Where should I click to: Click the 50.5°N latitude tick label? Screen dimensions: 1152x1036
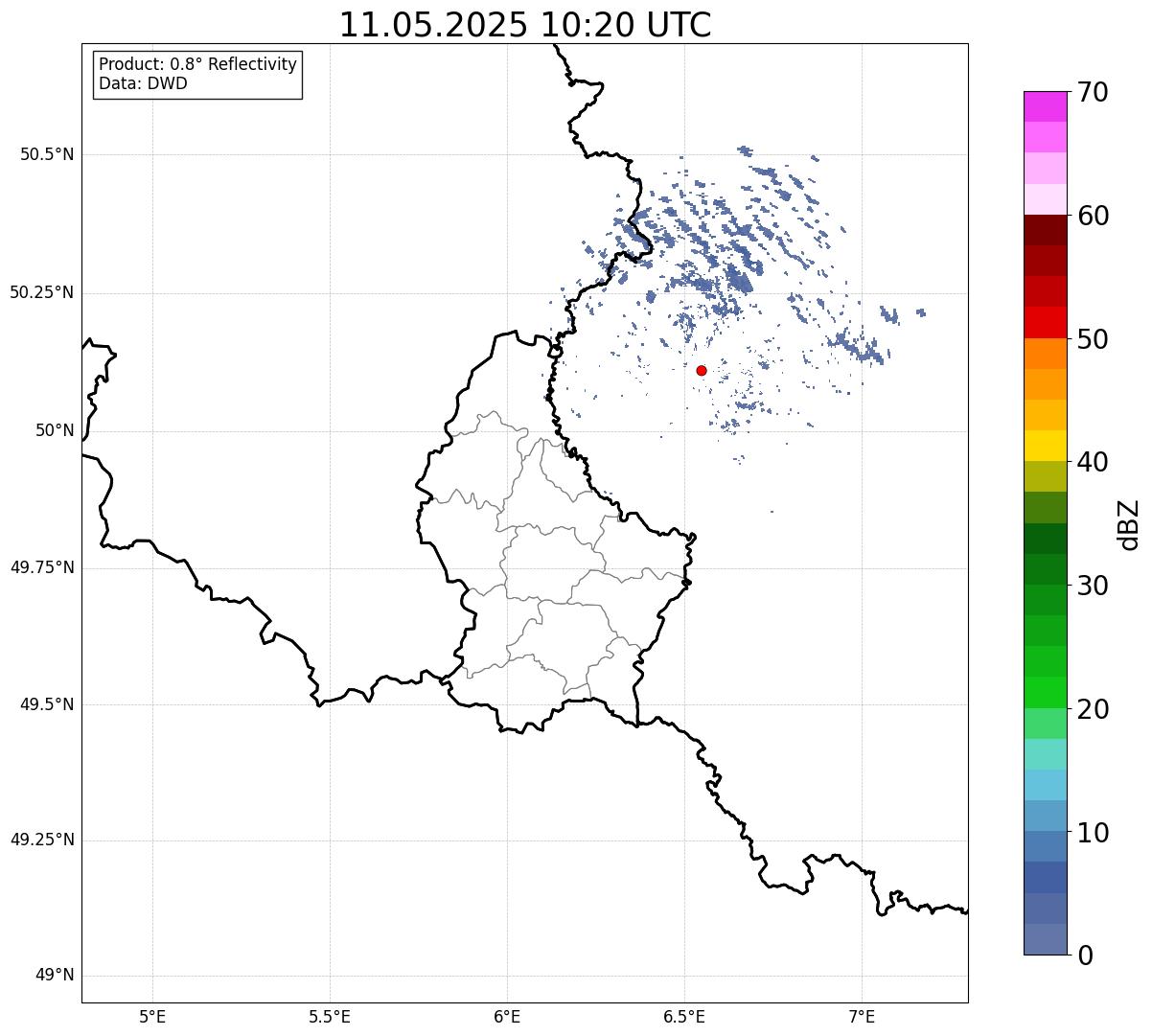click(47, 154)
